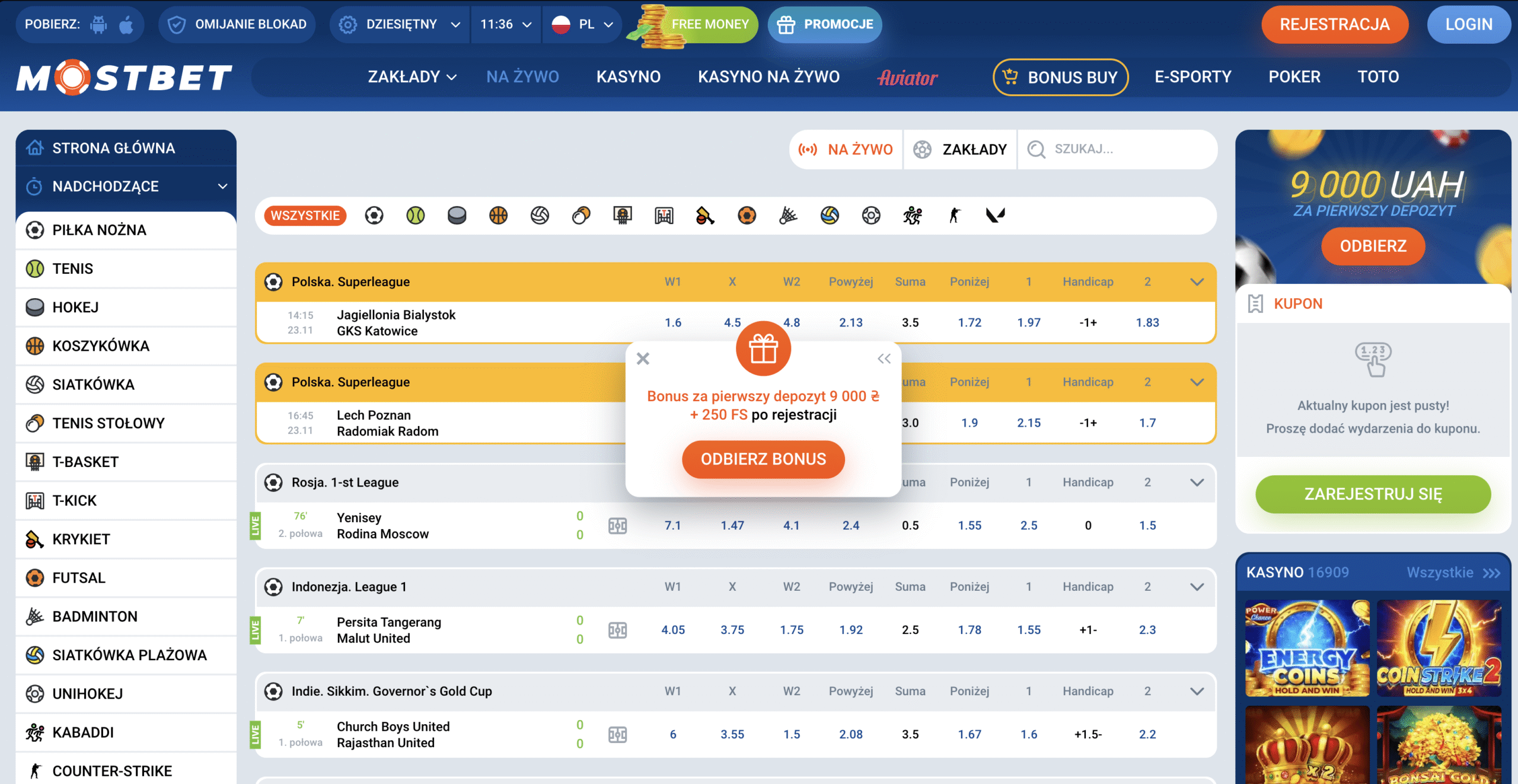The image size is (1518, 784).
Task: Filter sports by T-Basket icon
Action: (x=623, y=215)
